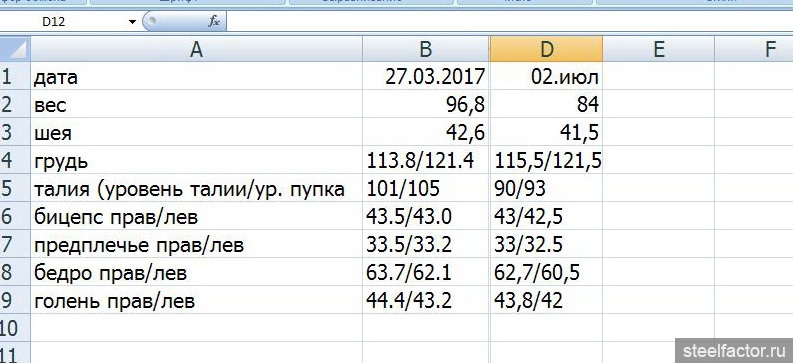
Task: Click cell containing date 27.03.2017
Action: click(x=426, y=77)
